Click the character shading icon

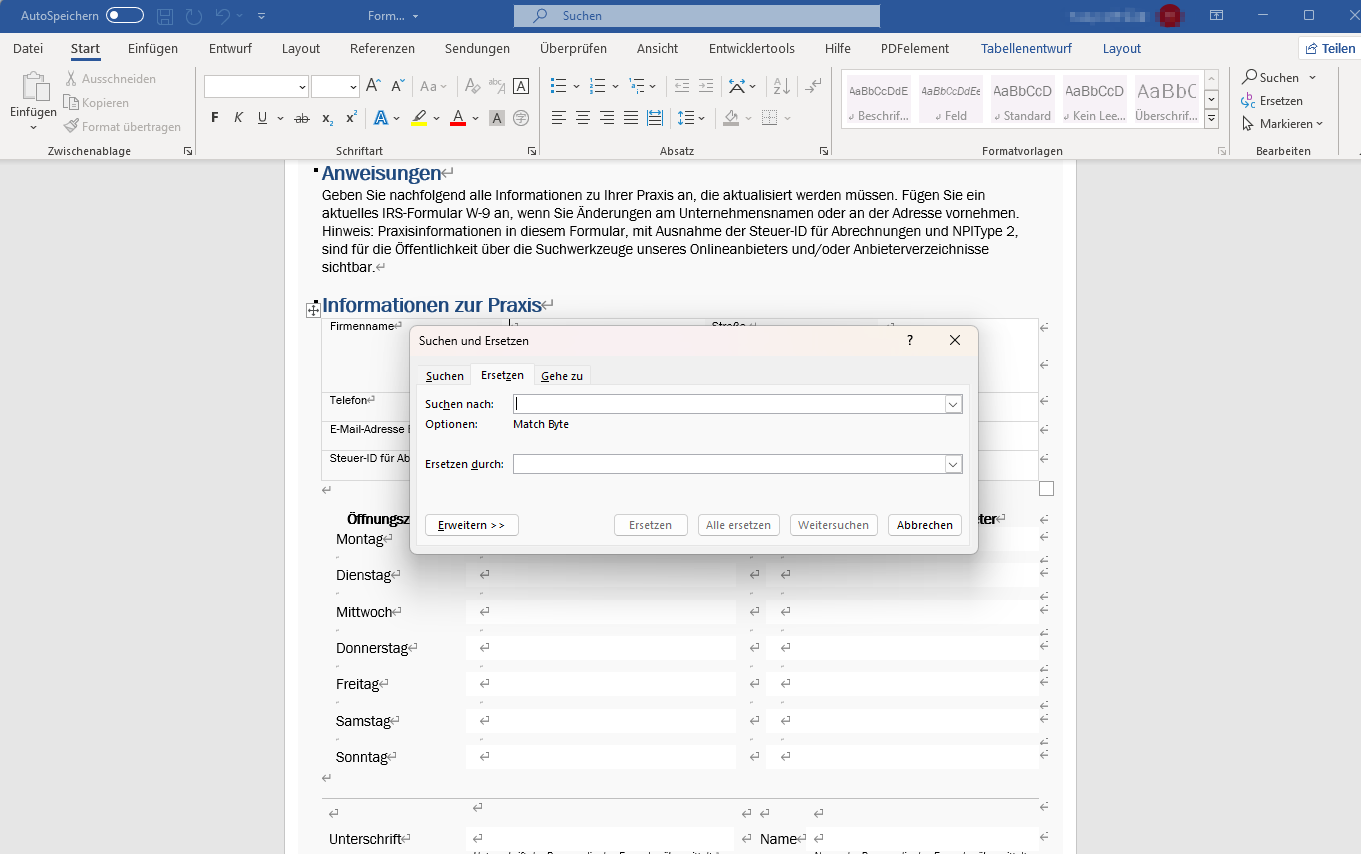(x=497, y=118)
